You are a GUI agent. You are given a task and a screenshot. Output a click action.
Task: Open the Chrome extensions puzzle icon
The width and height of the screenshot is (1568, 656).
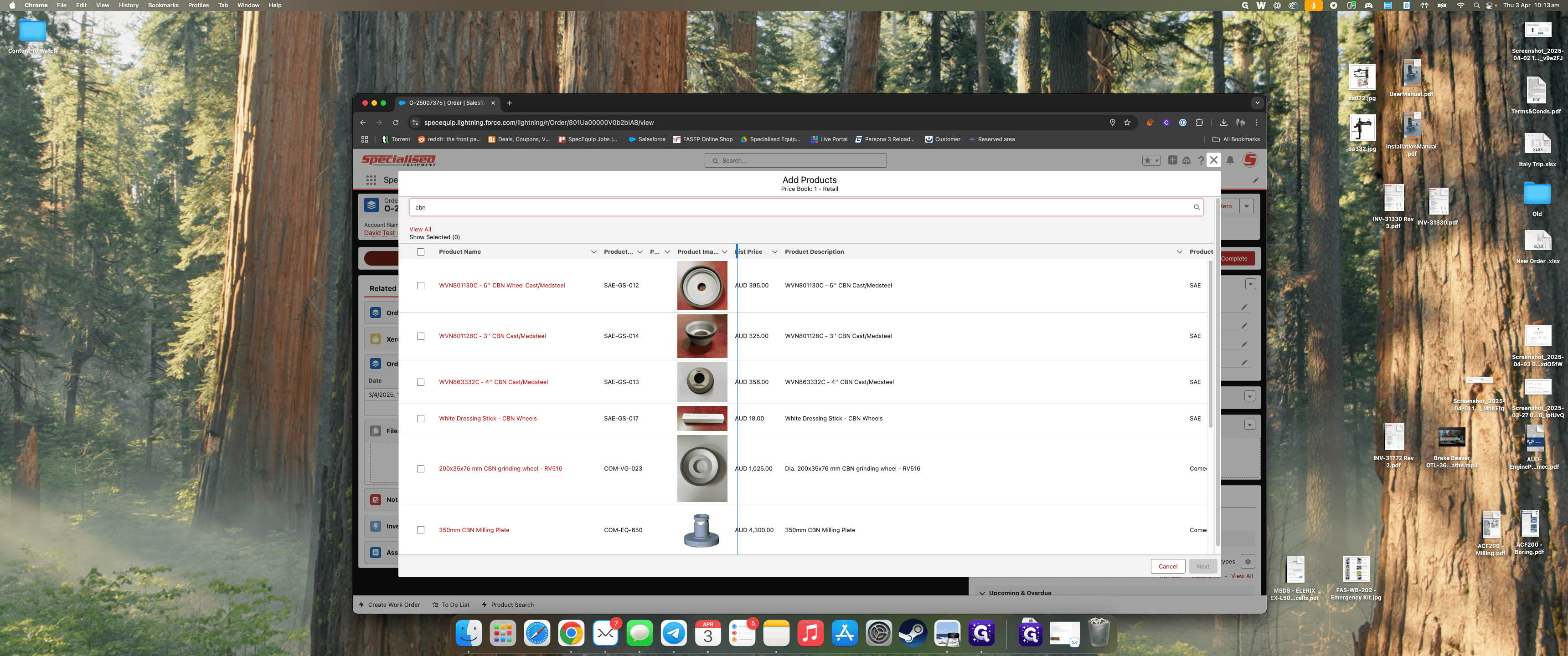pyautogui.click(x=1199, y=122)
